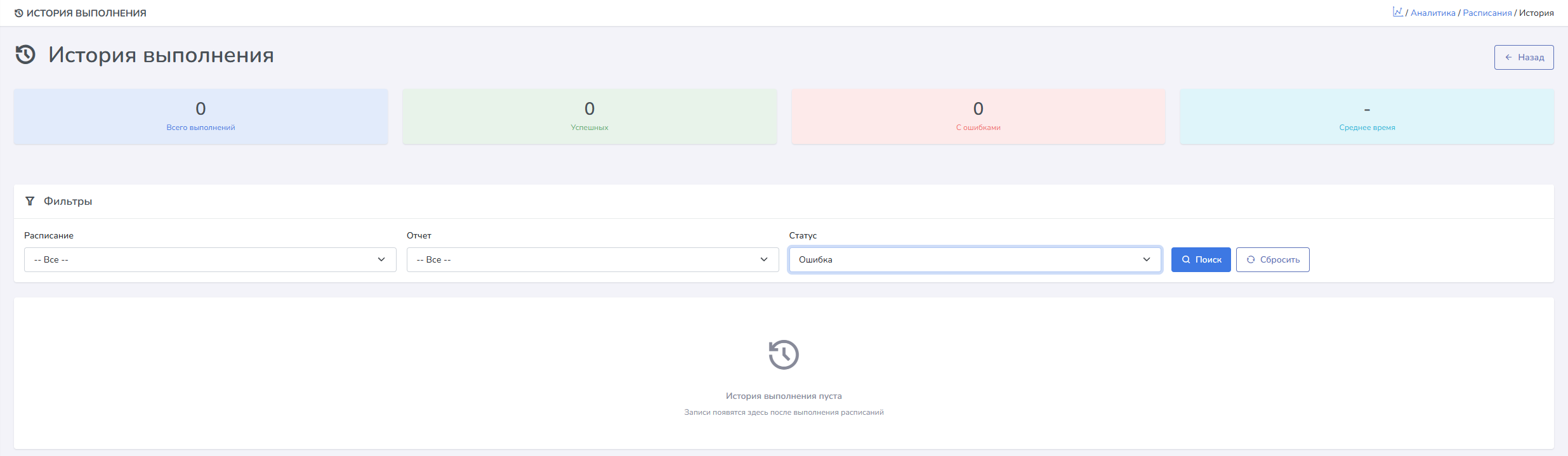Click the analytics chart icon in breadcrumb
This screenshot has width=1568, height=456.
point(1397,12)
